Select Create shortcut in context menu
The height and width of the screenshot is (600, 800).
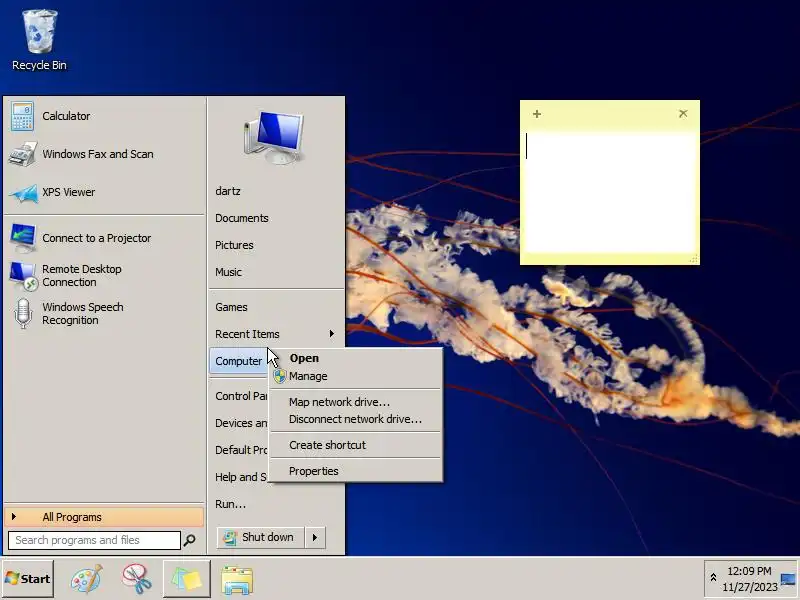(356, 445)
